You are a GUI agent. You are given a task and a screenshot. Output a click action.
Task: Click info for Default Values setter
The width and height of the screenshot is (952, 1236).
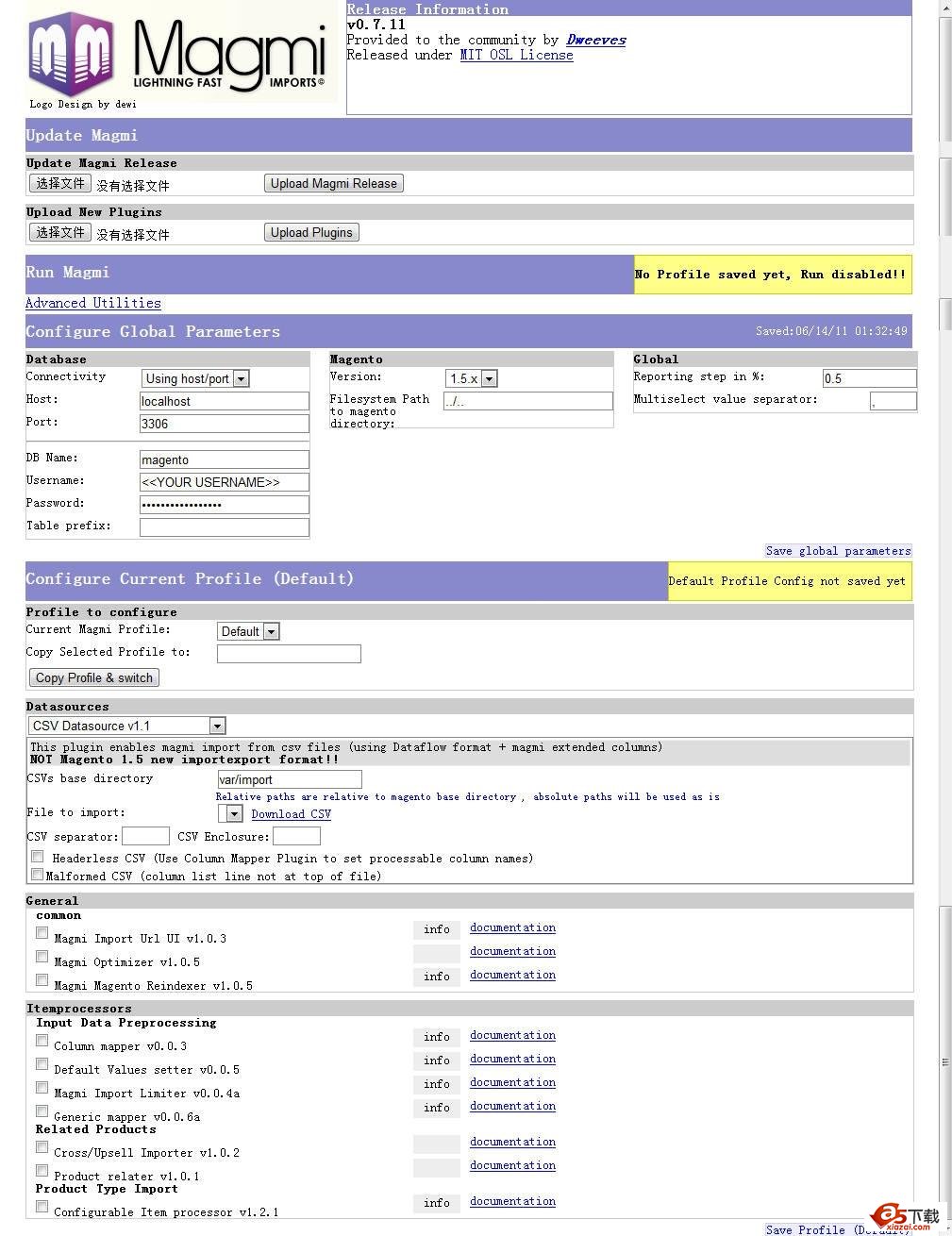tap(436, 1061)
